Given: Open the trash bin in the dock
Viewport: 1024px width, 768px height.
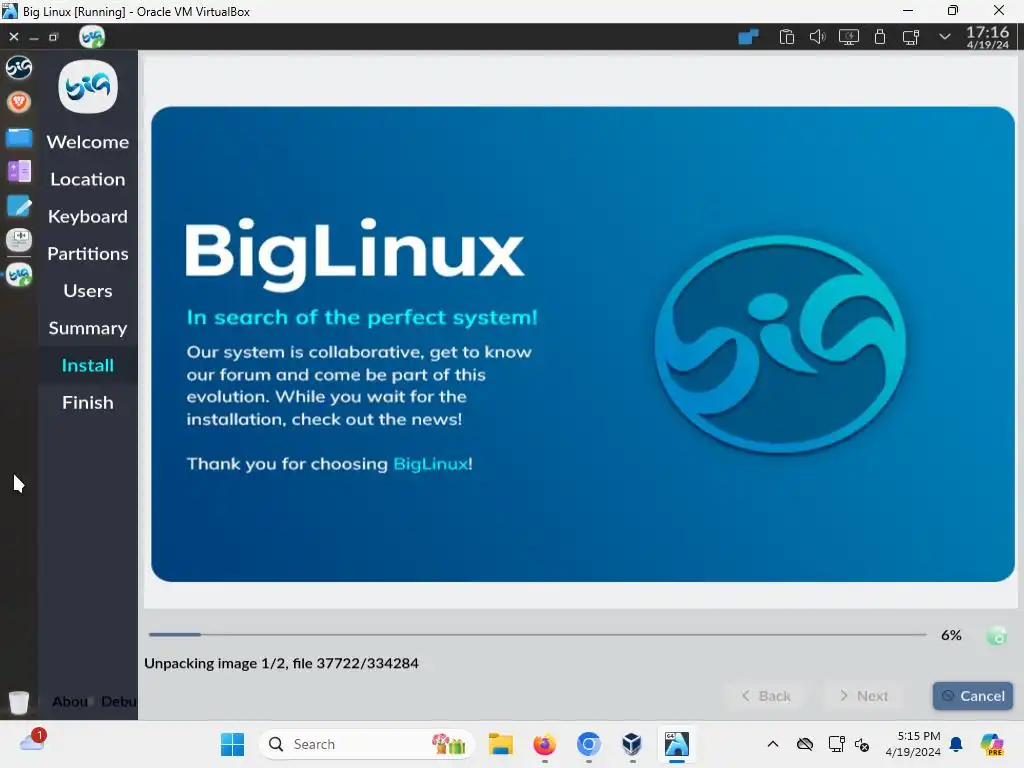Looking at the screenshot, I should [x=19, y=702].
